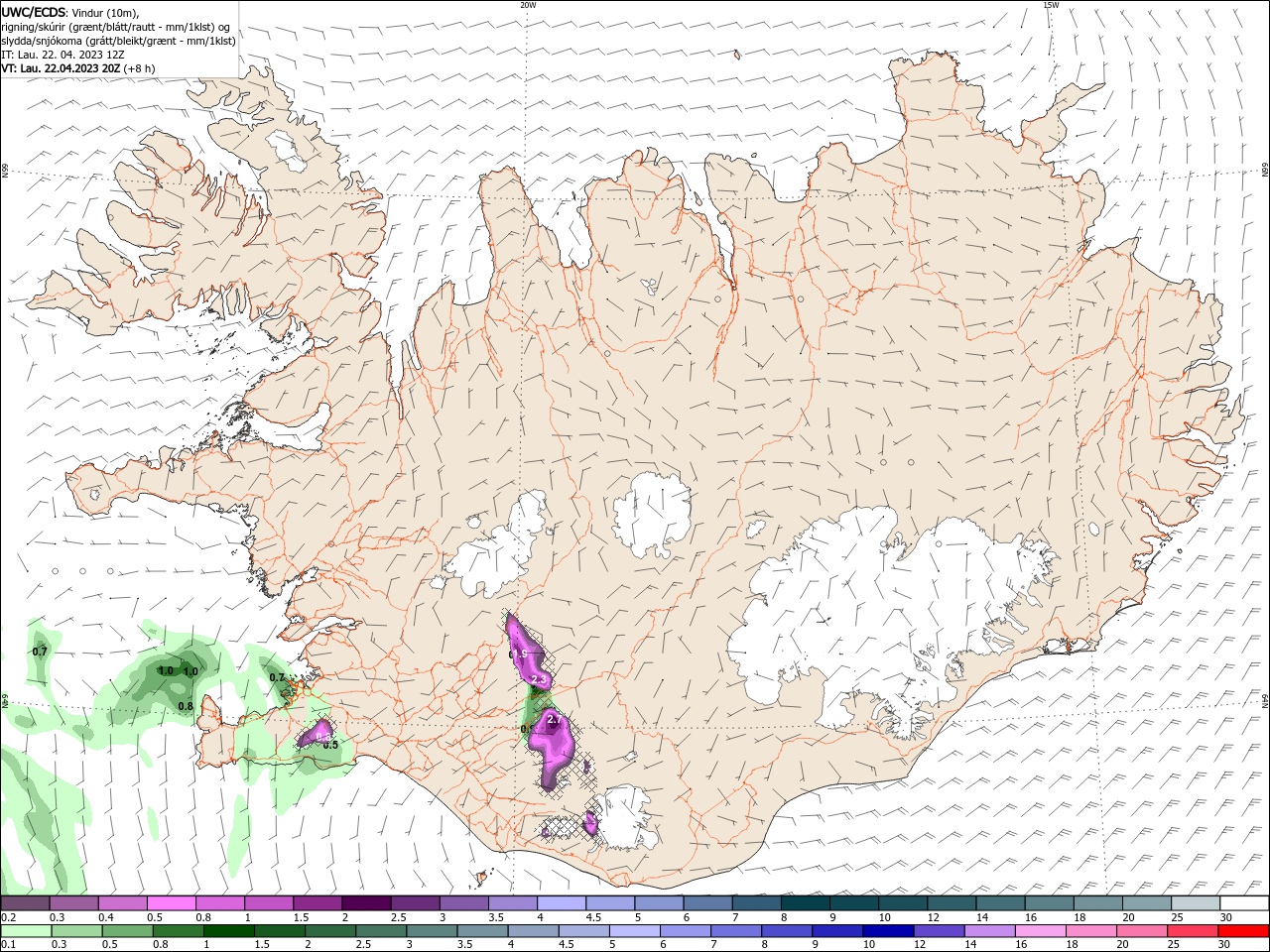Click the 0.8 rain value over the sea
The height and width of the screenshot is (952, 1270).
(x=186, y=707)
